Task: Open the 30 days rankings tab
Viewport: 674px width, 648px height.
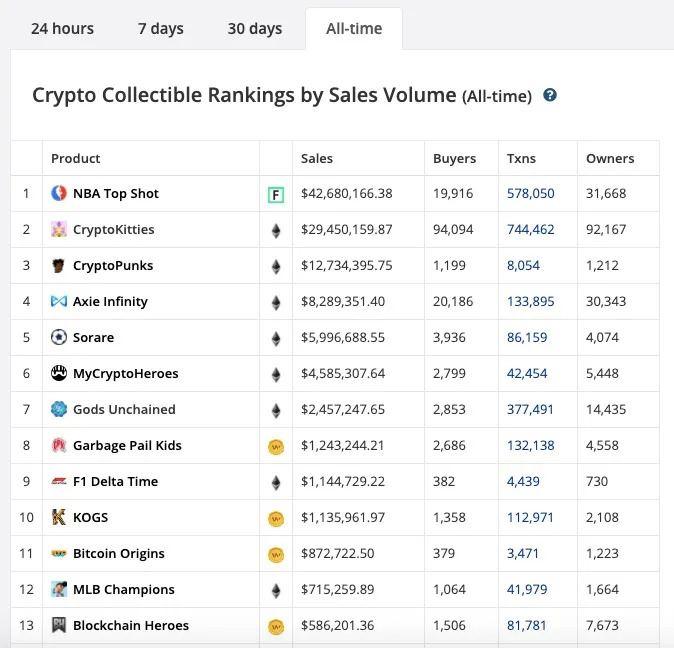Action: point(255,28)
